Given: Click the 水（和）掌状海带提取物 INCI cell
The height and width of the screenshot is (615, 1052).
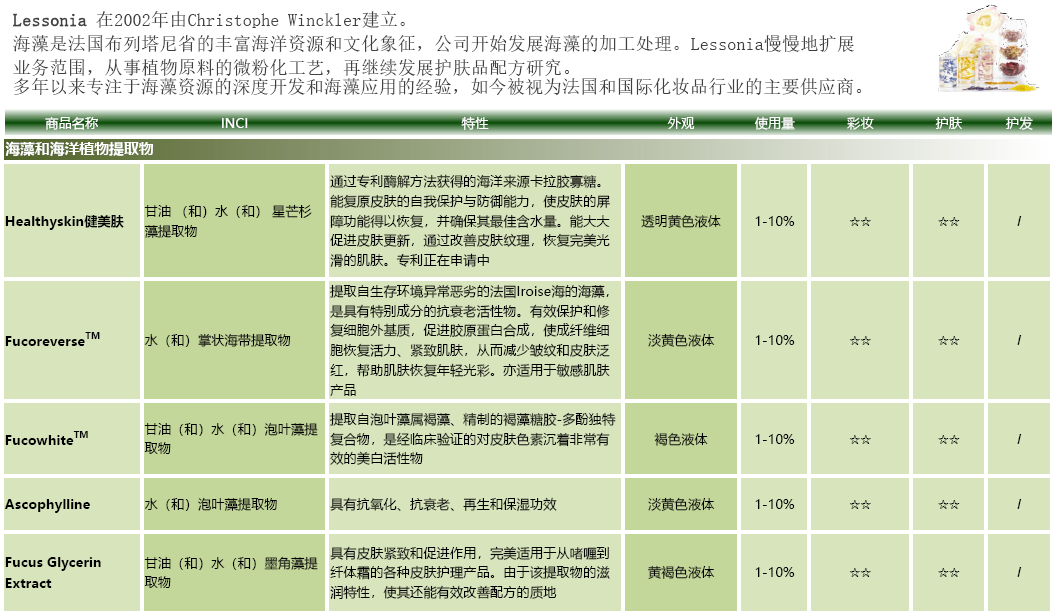Looking at the screenshot, I should (x=217, y=340).
